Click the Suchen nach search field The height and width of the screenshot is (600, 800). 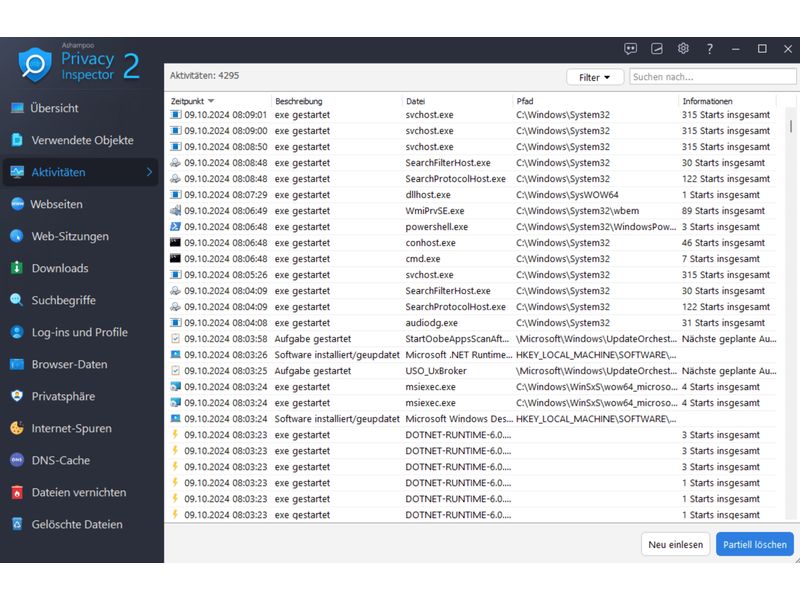712,77
